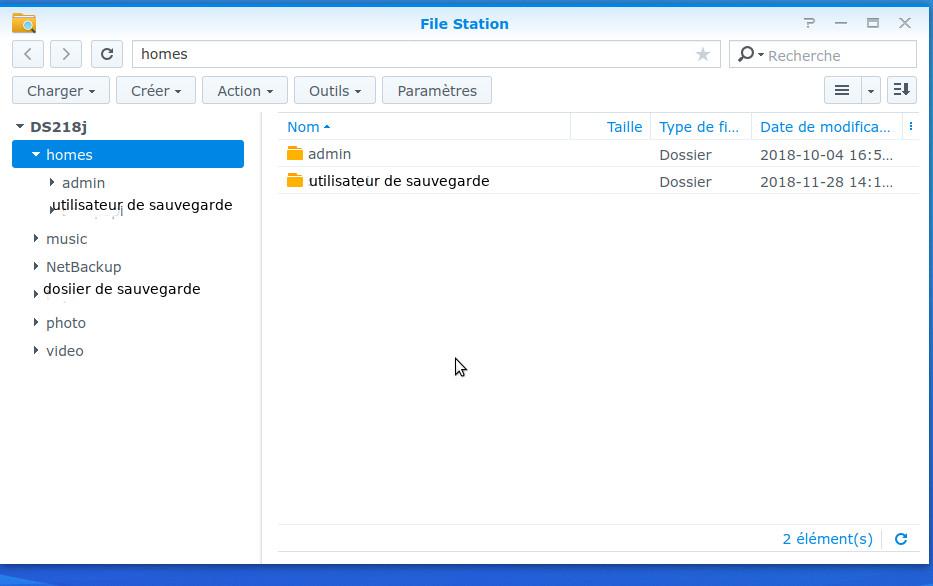Go forward with the right arrow button
This screenshot has width=933, height=586.
tap(66, 54)
